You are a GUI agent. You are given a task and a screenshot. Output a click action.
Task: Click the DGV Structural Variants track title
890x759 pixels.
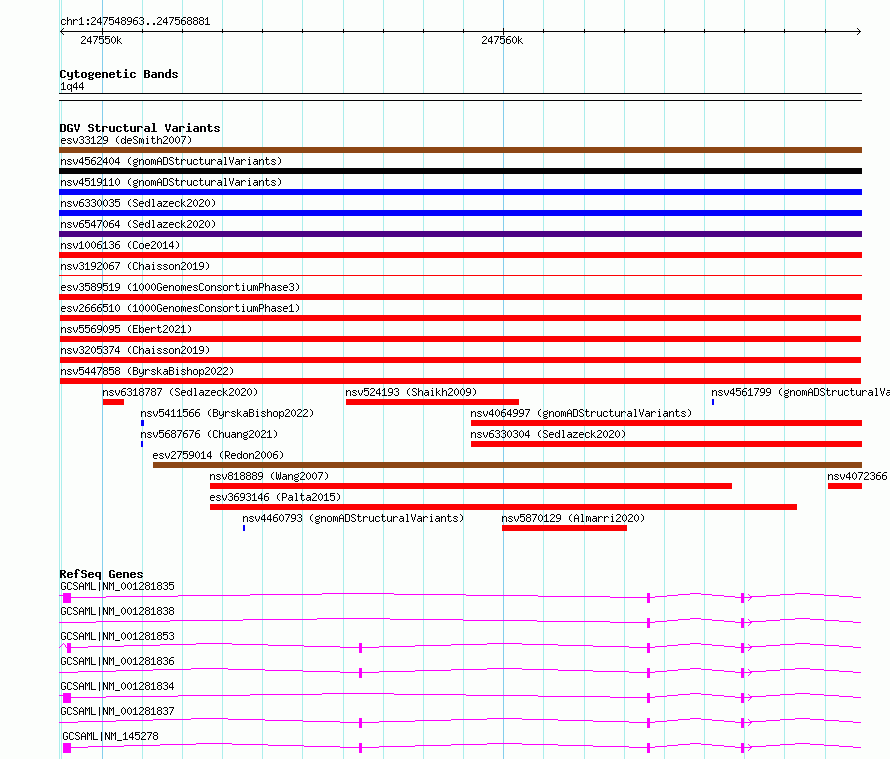click(x=140, y=128)
